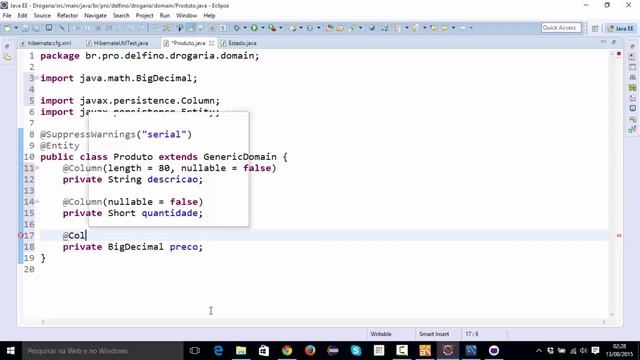This screenshot has width=640, height=360.
Task: Click the bottom icon in the right trim bar
Action: coord(632,129)
